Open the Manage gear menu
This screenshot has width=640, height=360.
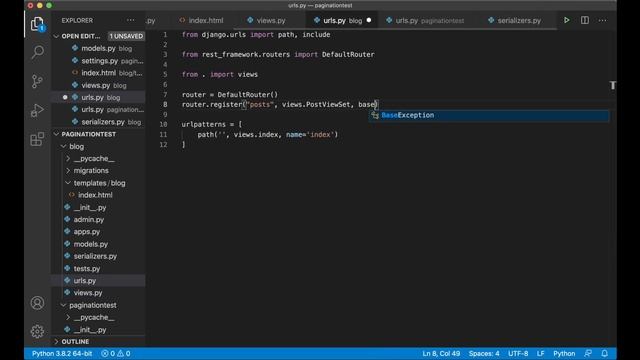coord(37,331)
